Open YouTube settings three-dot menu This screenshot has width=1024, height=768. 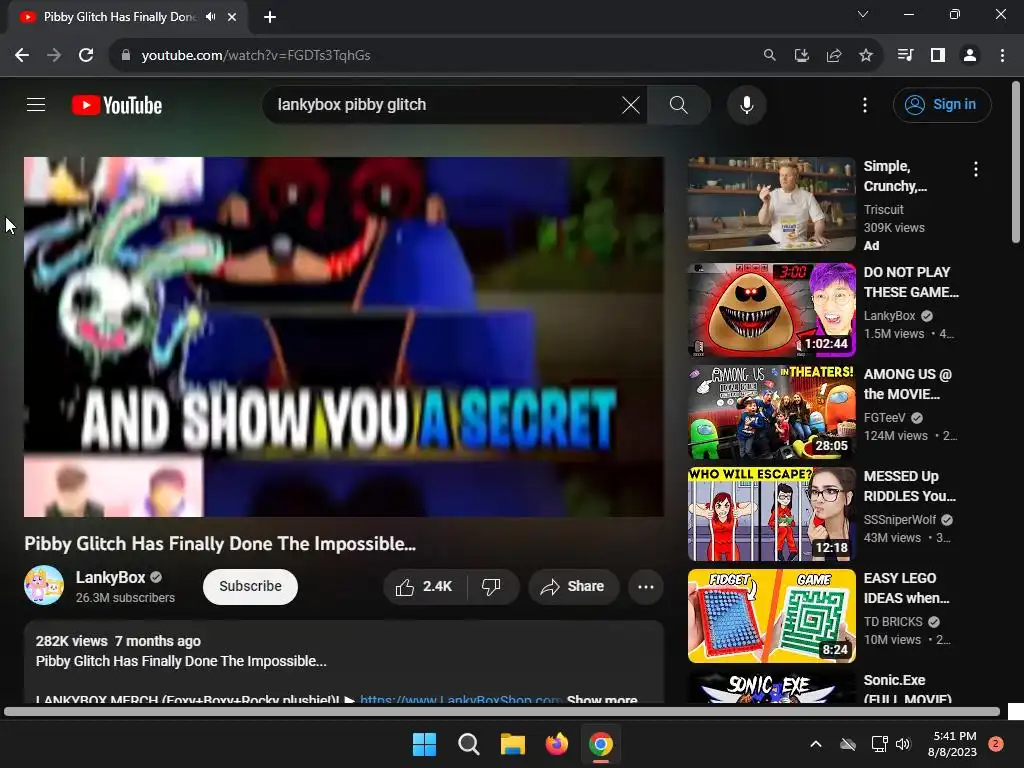865,104
